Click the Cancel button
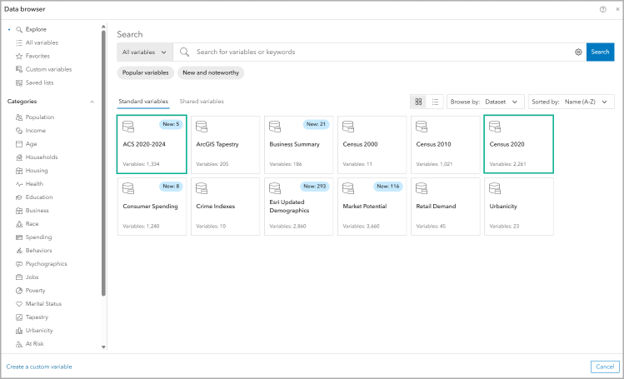 [605, 367]
